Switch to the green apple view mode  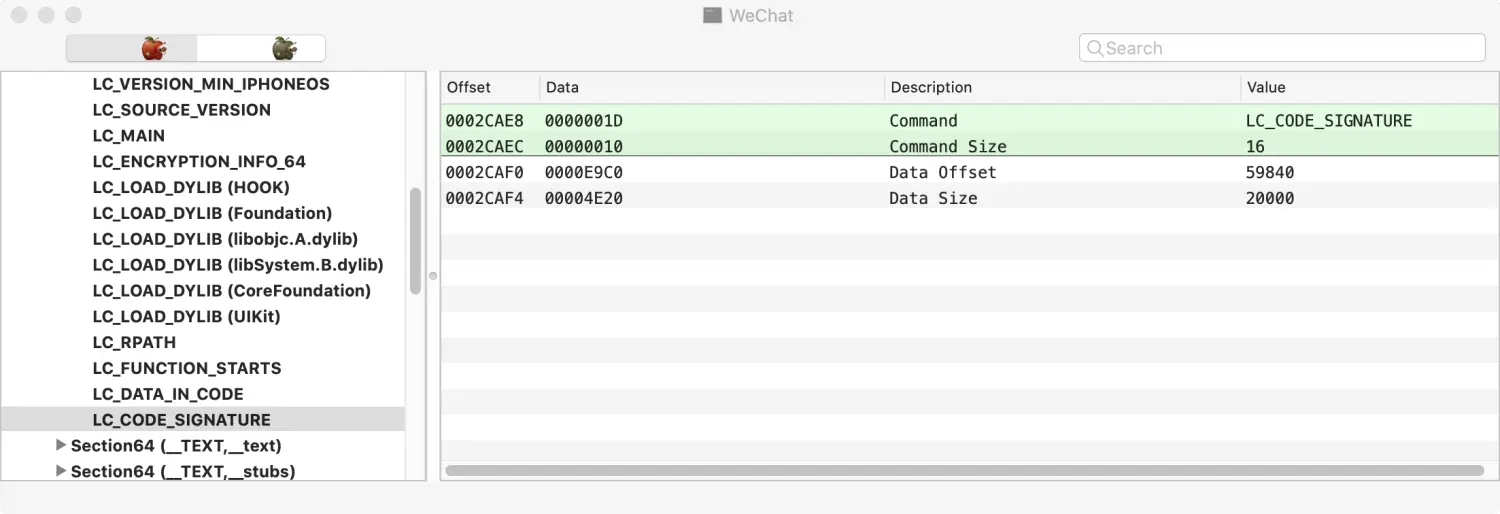pyautogui.click(x=285, y=48)
